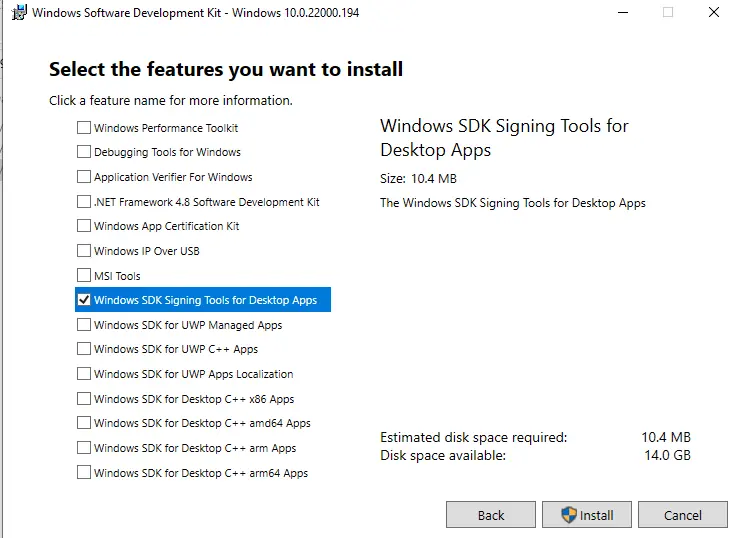This screenshot has width=731, height=538.
Task: Check the Debugging Tools for Windows box
Action: point(84,152)
